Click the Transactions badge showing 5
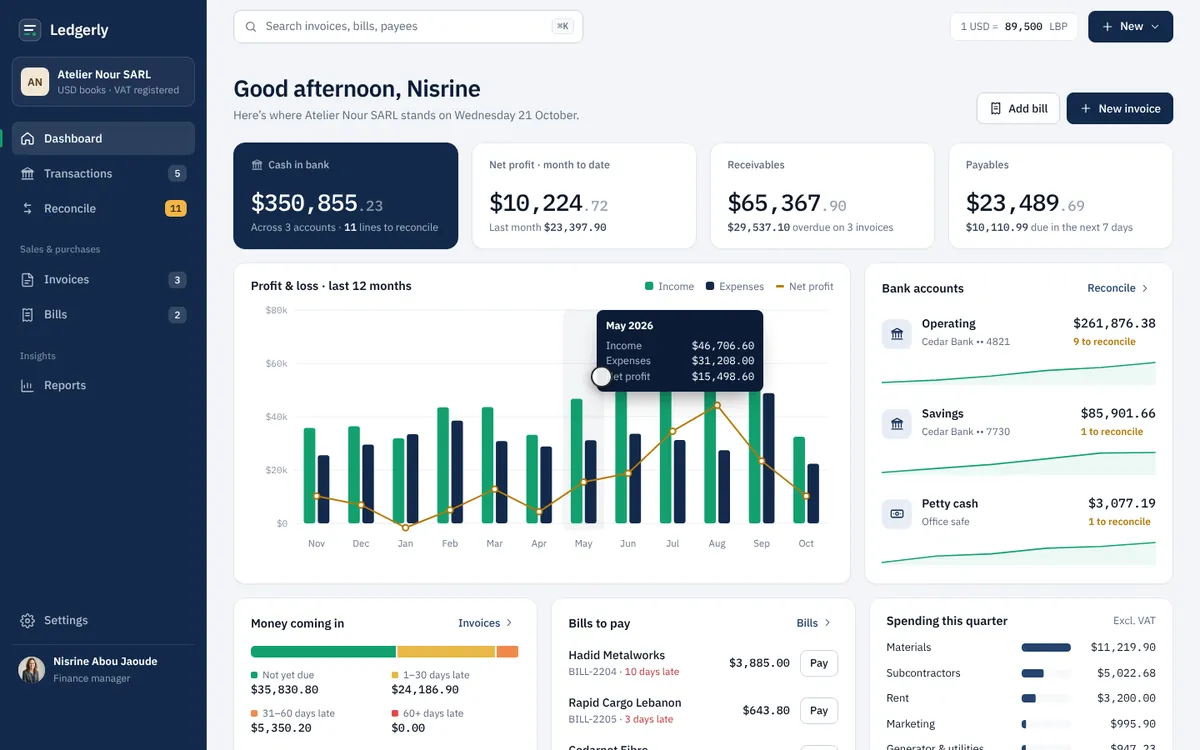The image size is (1200, 750). click(x=177, y=174)
